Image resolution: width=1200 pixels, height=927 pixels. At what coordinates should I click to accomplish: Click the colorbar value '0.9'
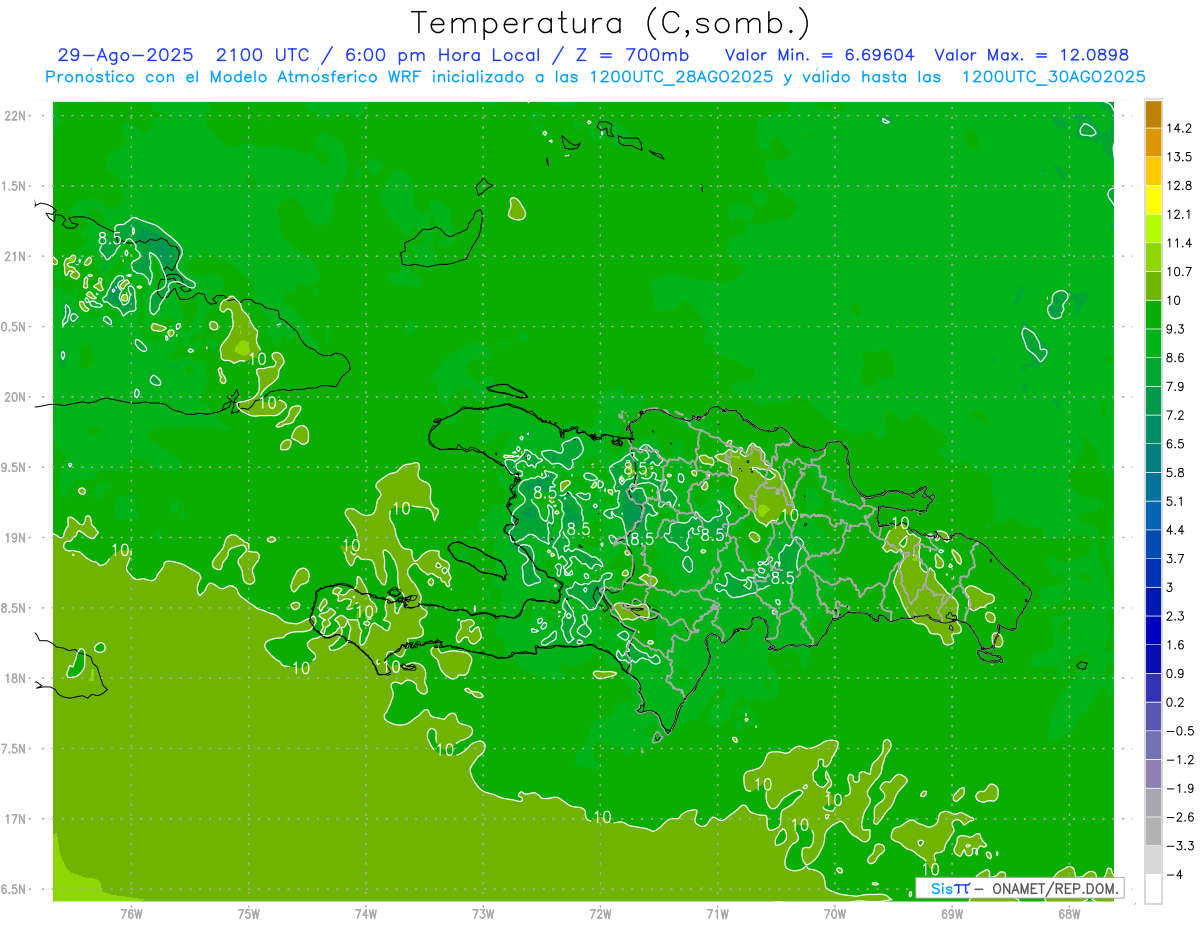pos(1176,674)
